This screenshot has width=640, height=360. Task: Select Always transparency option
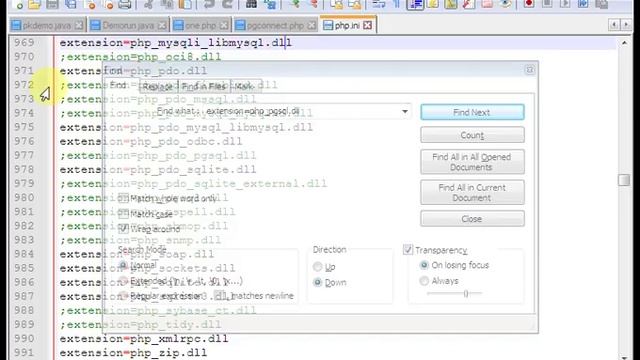pos(424,281)
